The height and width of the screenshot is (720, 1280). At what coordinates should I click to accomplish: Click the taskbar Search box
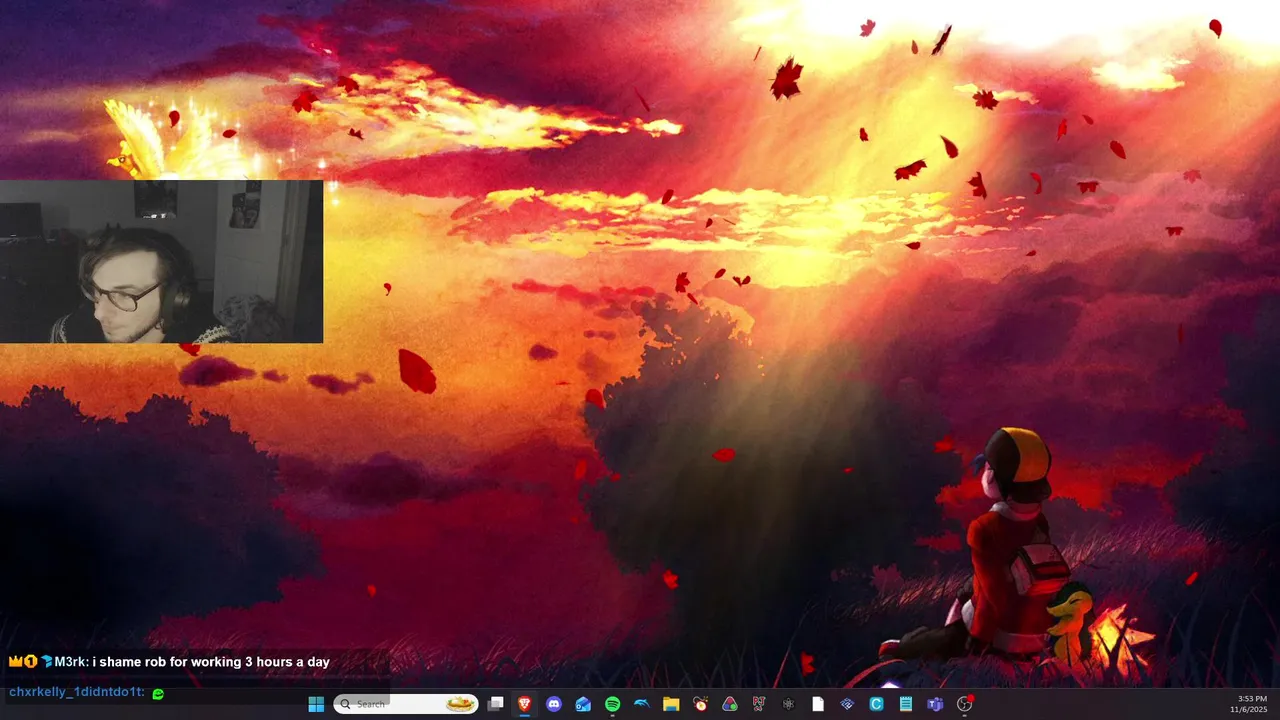click(406, 704)
